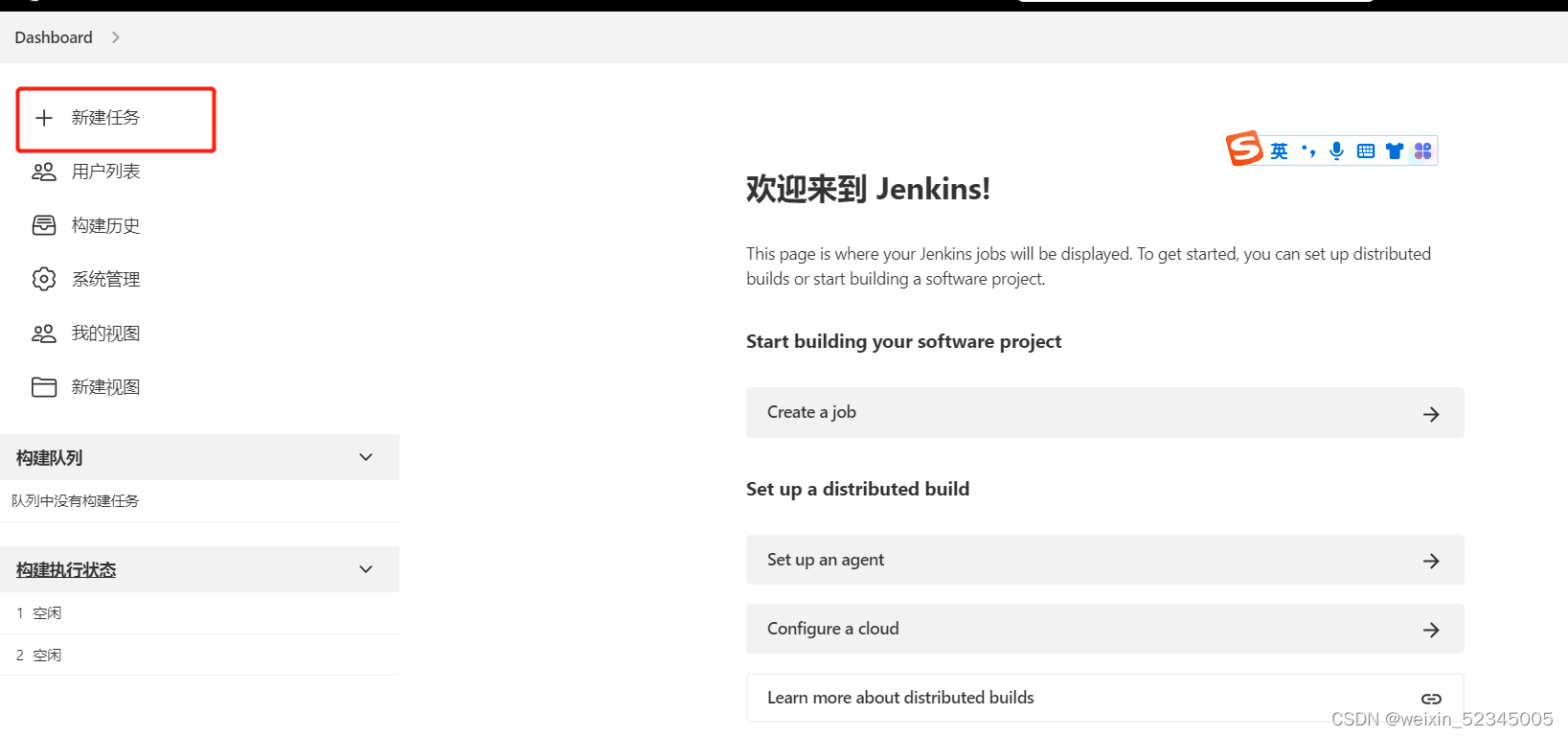The width and height of the screenshot is (1568, 737).
Task: Click the people icon beside 我的视图
Action: pyautogui.click(x=44, y=334)
